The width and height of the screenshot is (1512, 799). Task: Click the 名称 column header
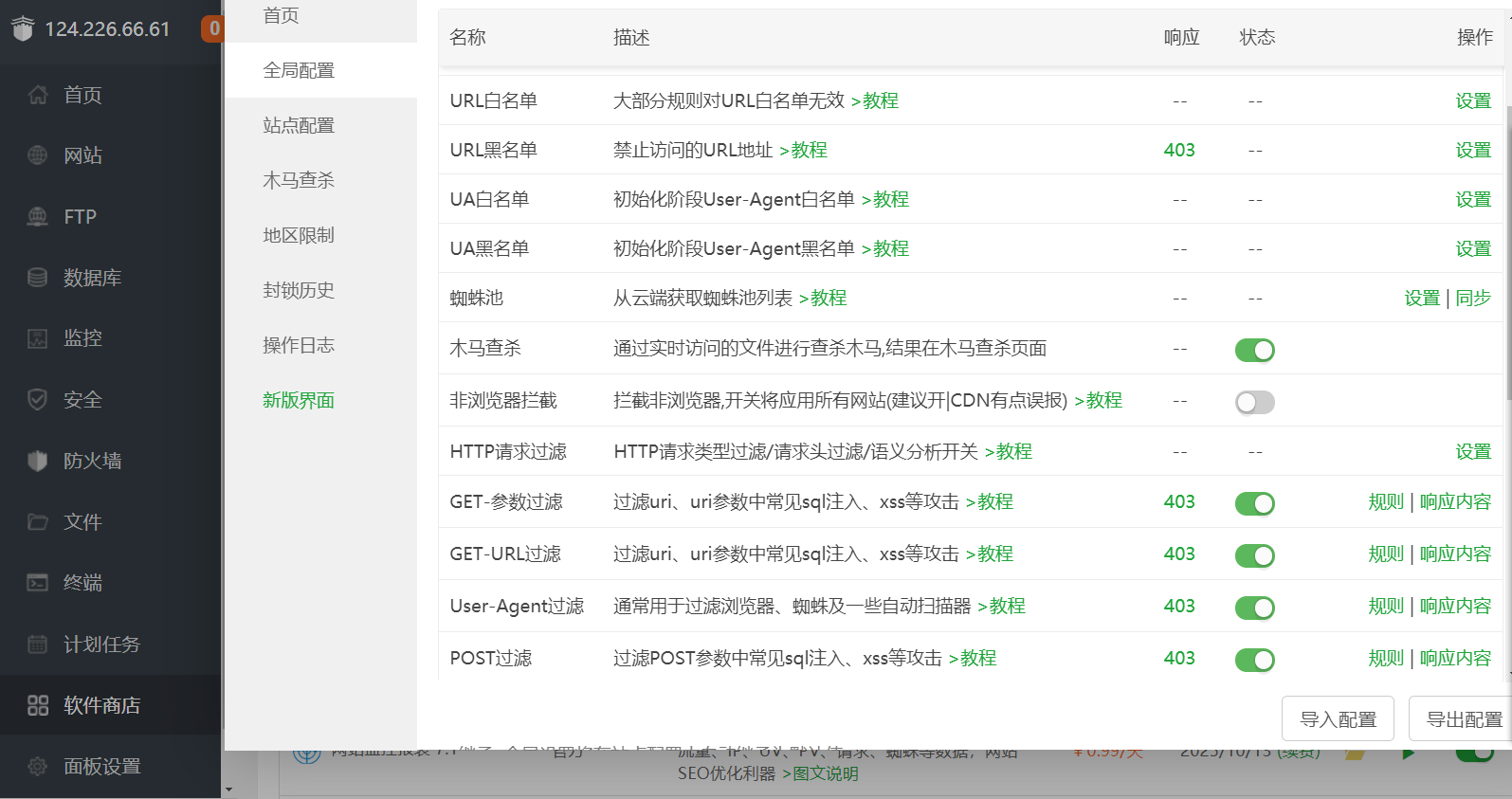coord(467,37)
